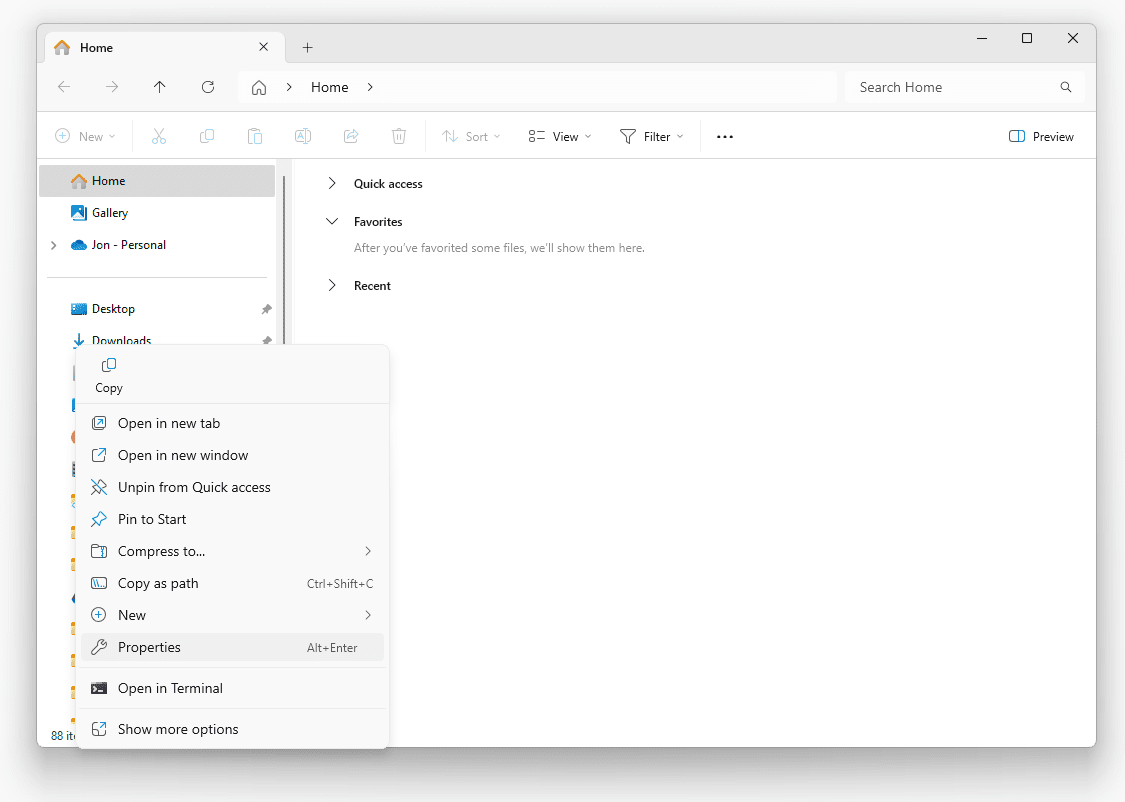1125x802 pixels.
Task: Expand the Quick access section
Action: 332,184
